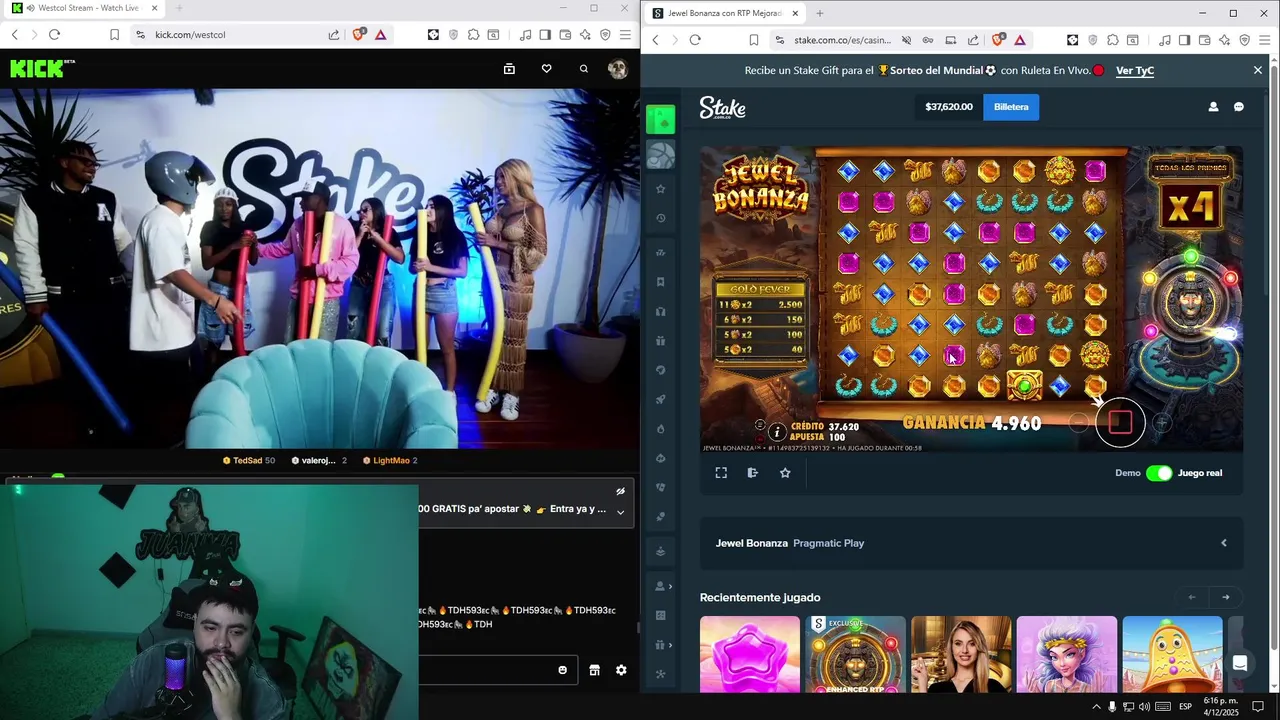Click the Kick logo
1280x720 pixels.
42,69
